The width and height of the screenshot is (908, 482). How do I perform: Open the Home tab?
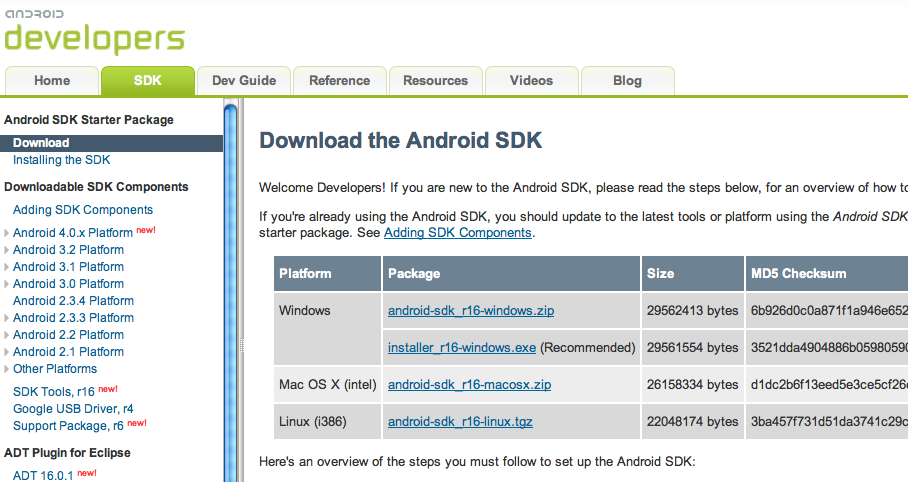pyautogui.click(x=52, y=81)
